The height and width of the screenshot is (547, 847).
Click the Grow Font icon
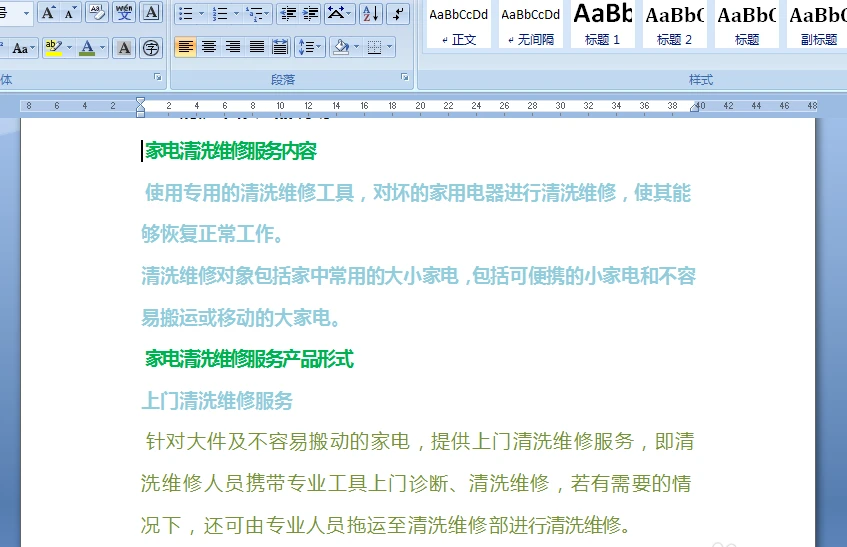point(47,13)
